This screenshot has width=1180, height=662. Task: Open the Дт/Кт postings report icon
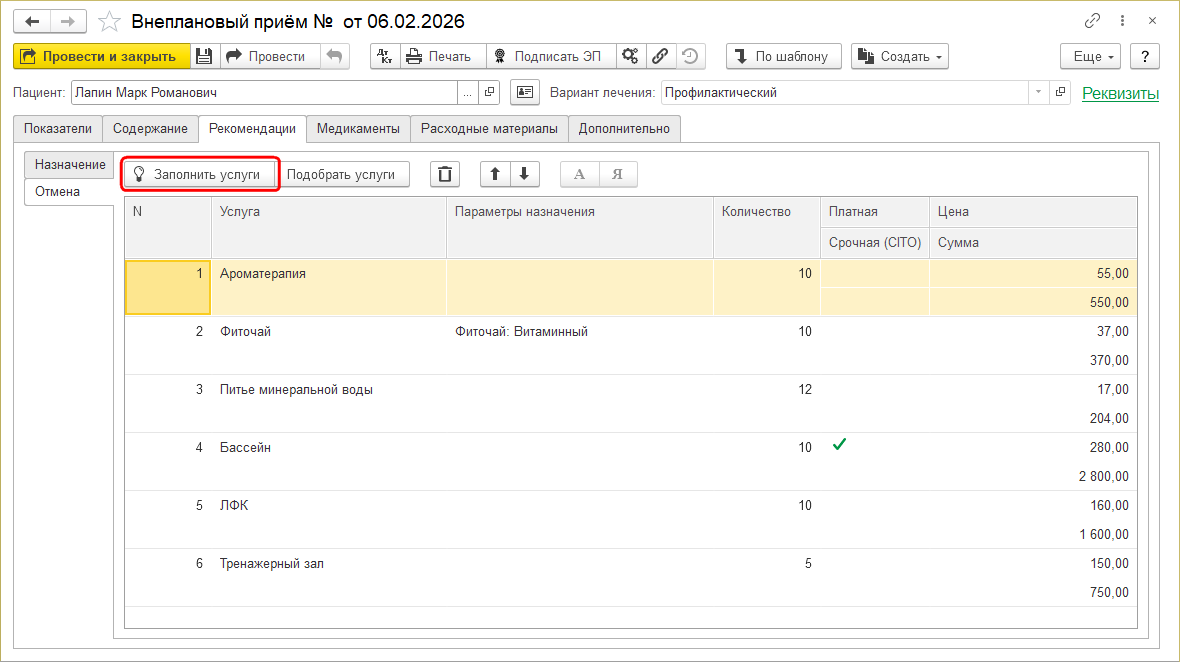point(385,56)
